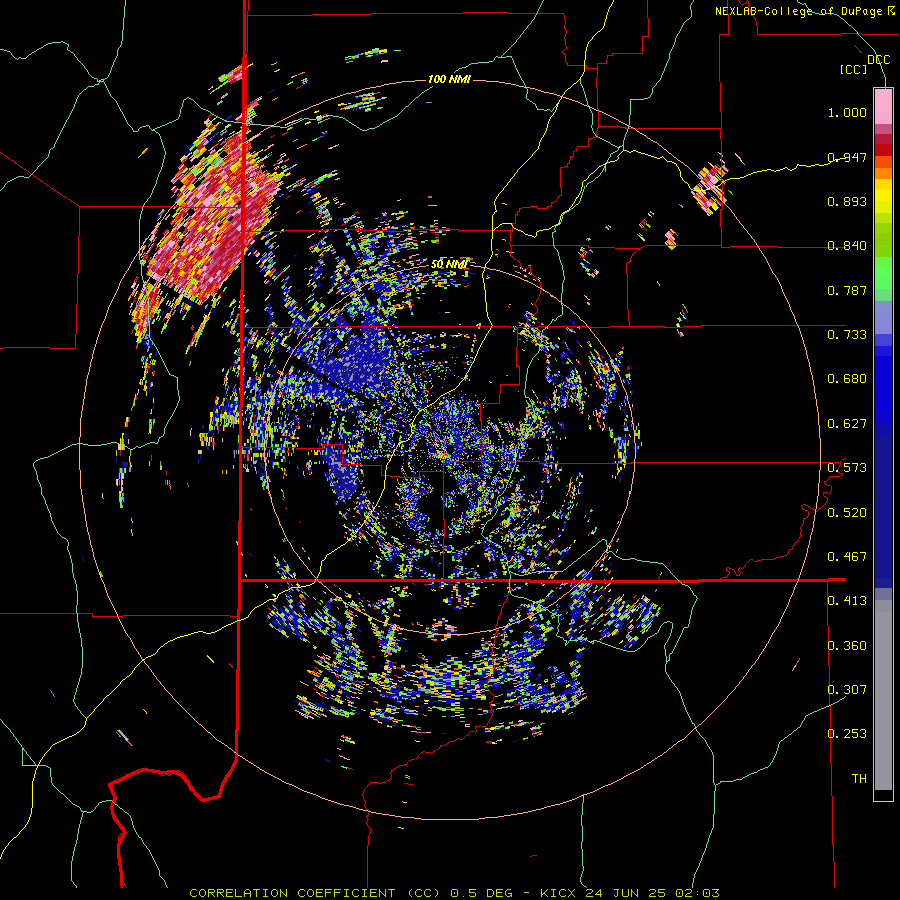Click the KICX station identifier in the caption
900x900 pixels.
[560, 893]
